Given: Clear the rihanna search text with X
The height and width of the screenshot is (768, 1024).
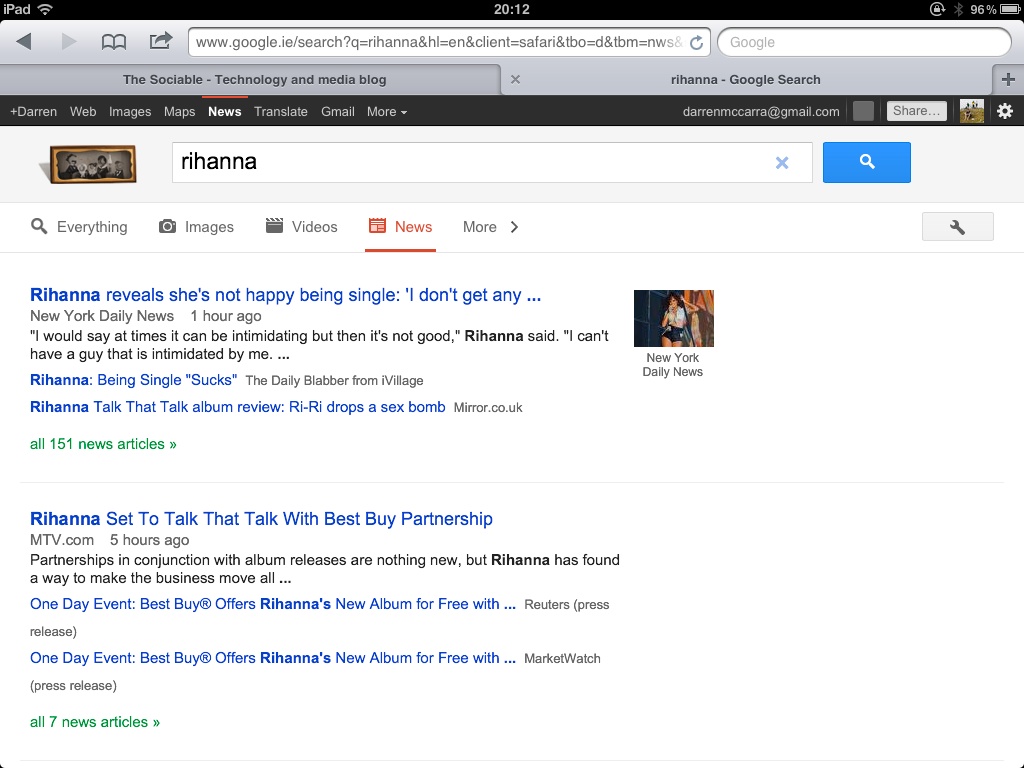Looking at the screenshot, I should tap(782, 163).
